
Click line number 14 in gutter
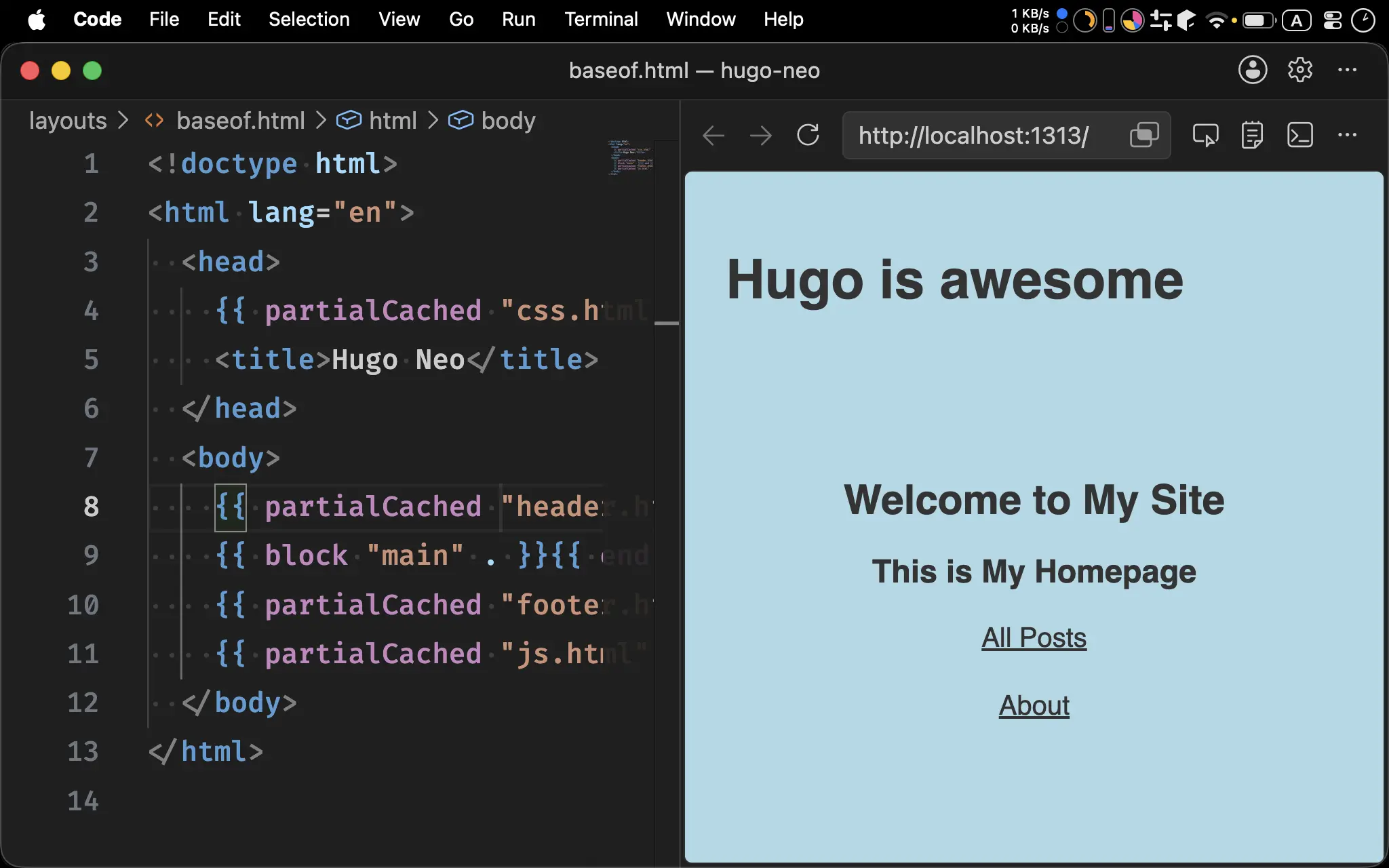pos(83,802)
